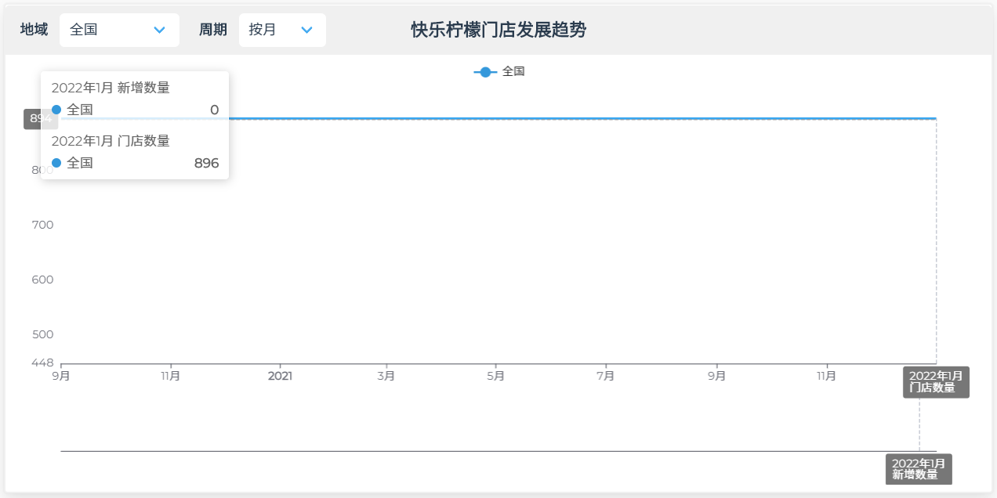Click the 500 label on the y-axis

42,334
